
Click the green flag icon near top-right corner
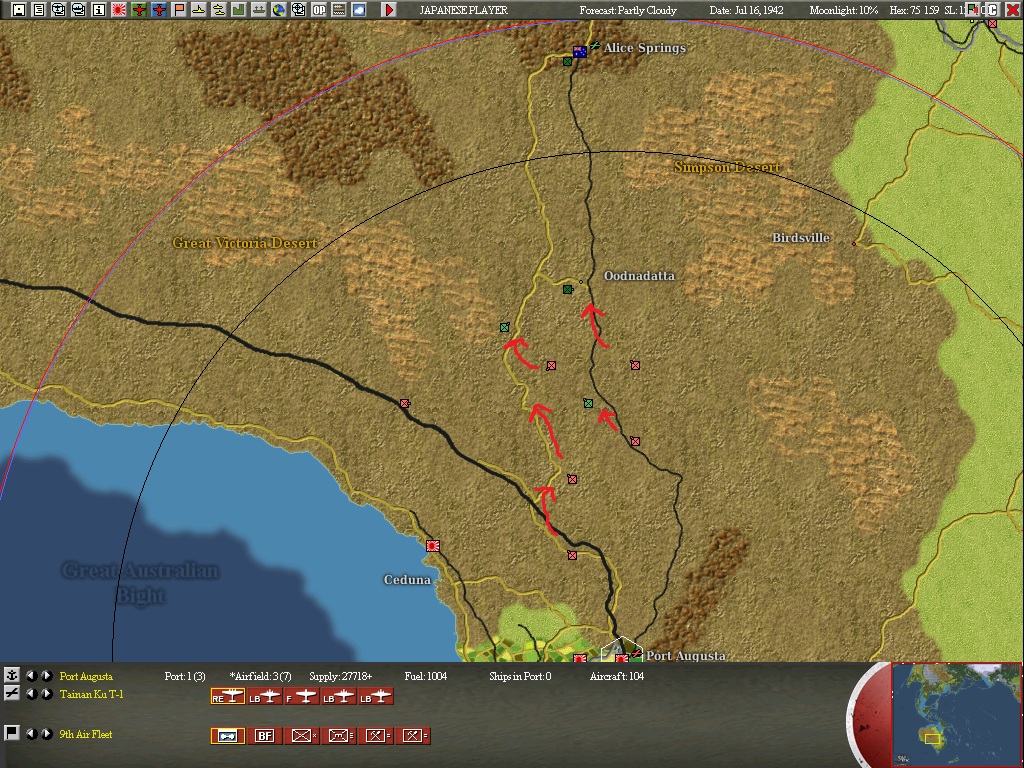(x=974, y=9)
